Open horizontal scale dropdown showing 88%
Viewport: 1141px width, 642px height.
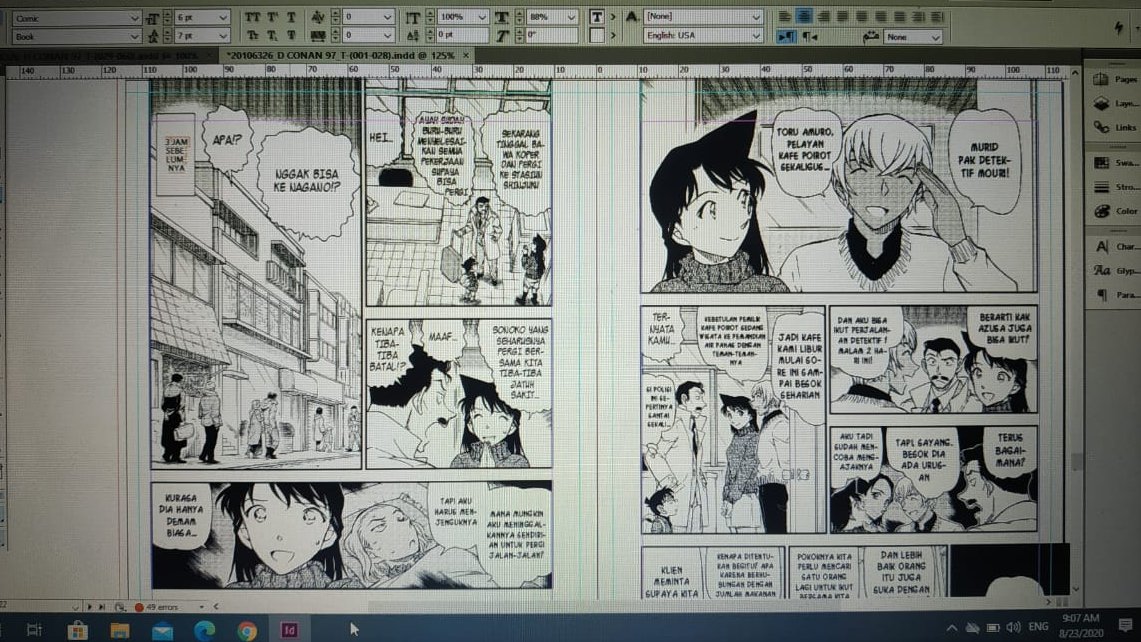click(552, 17)
